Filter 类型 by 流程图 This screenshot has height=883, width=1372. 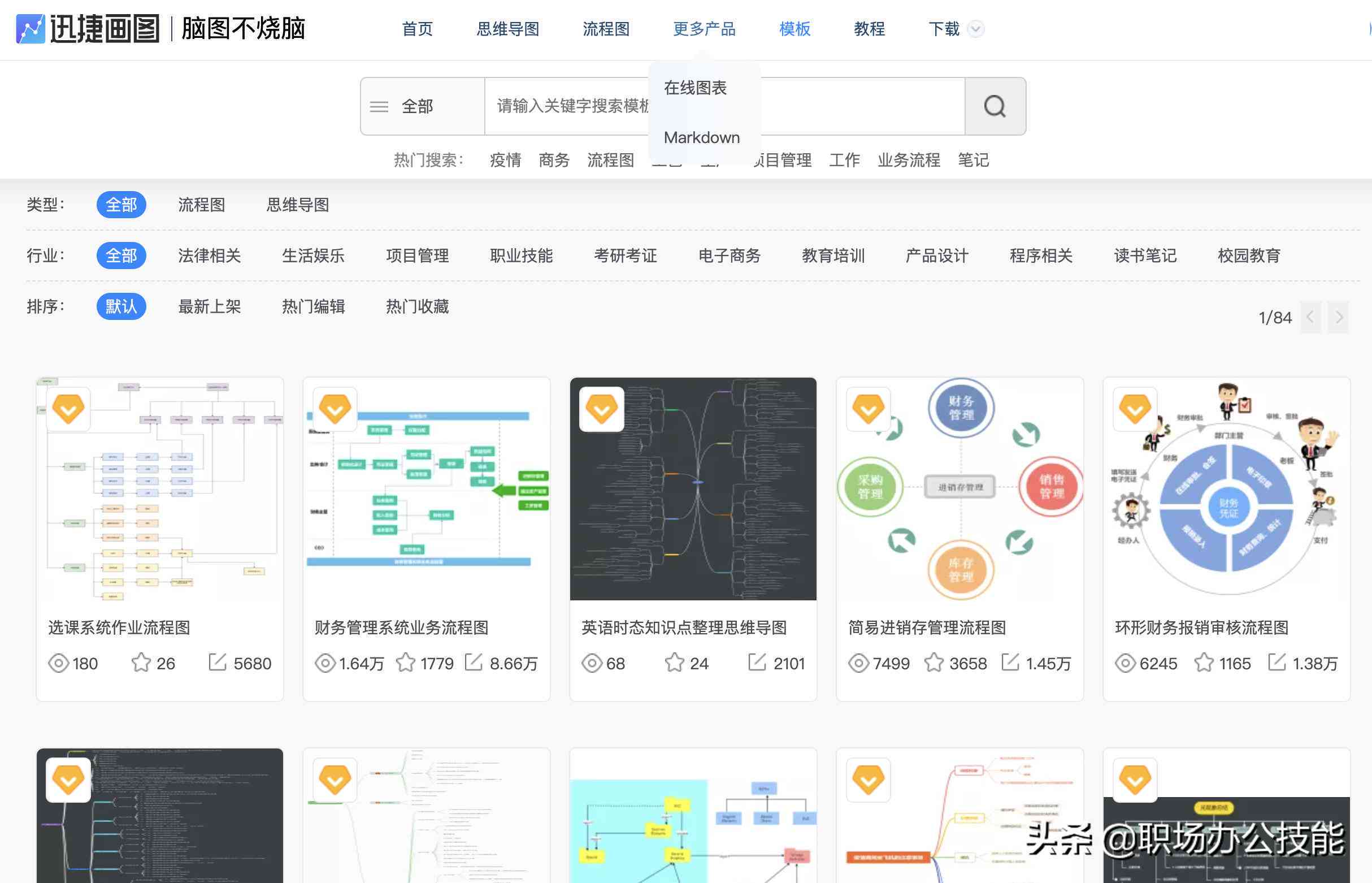[x=201, y=205]
